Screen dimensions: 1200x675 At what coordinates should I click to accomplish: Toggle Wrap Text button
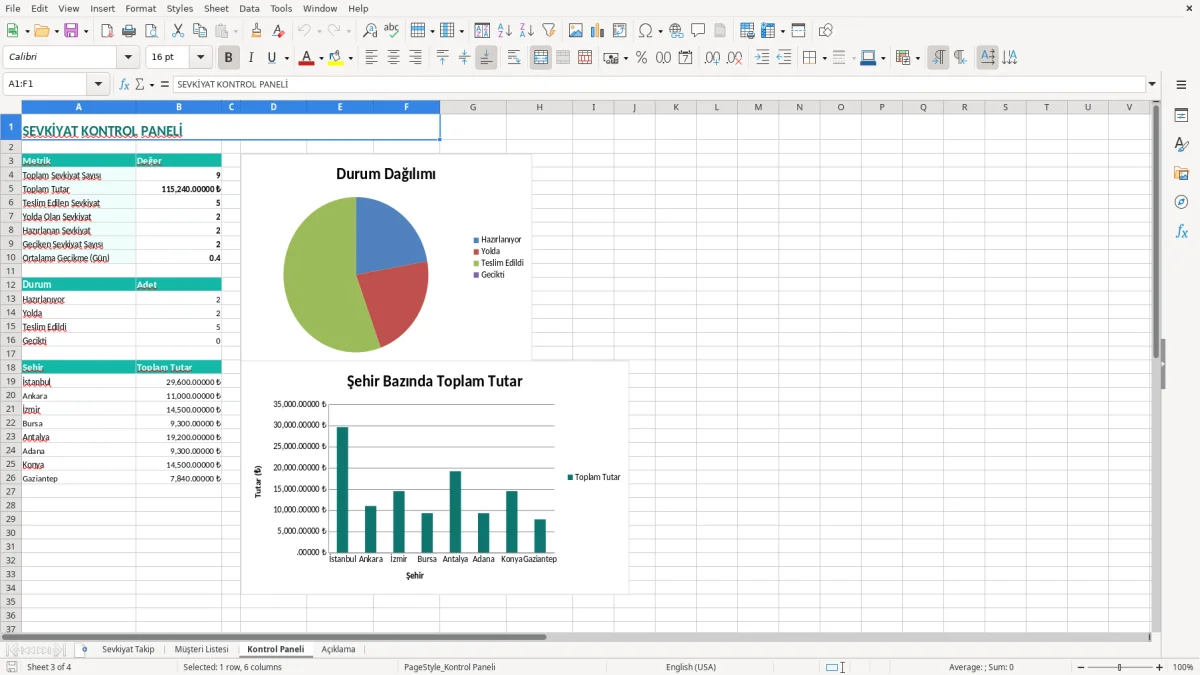click(x=514, y=58)
